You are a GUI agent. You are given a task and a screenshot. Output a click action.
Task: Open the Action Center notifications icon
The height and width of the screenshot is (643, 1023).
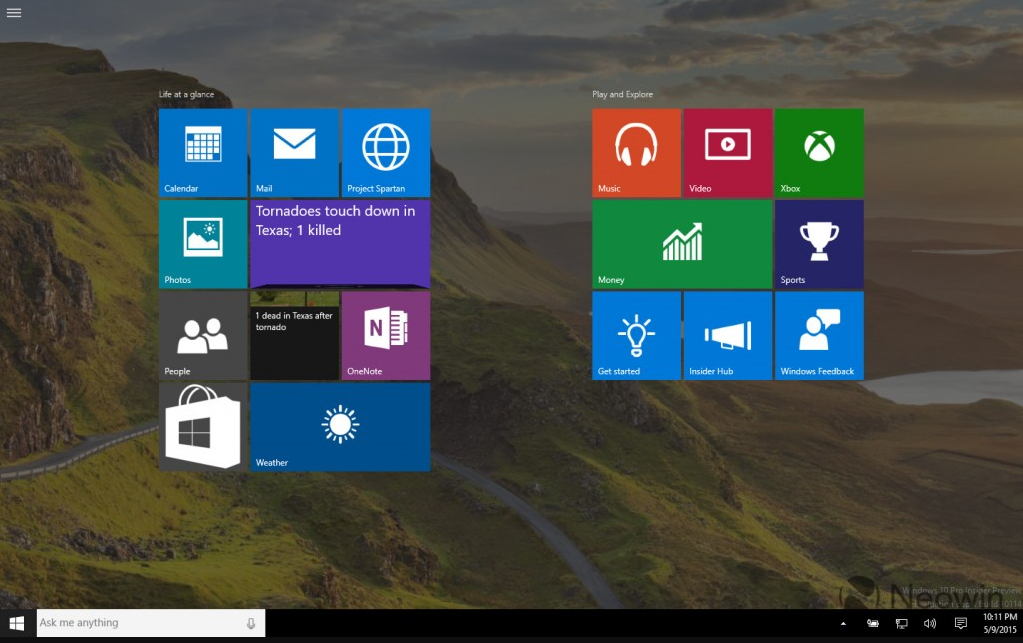click(960, 623)
